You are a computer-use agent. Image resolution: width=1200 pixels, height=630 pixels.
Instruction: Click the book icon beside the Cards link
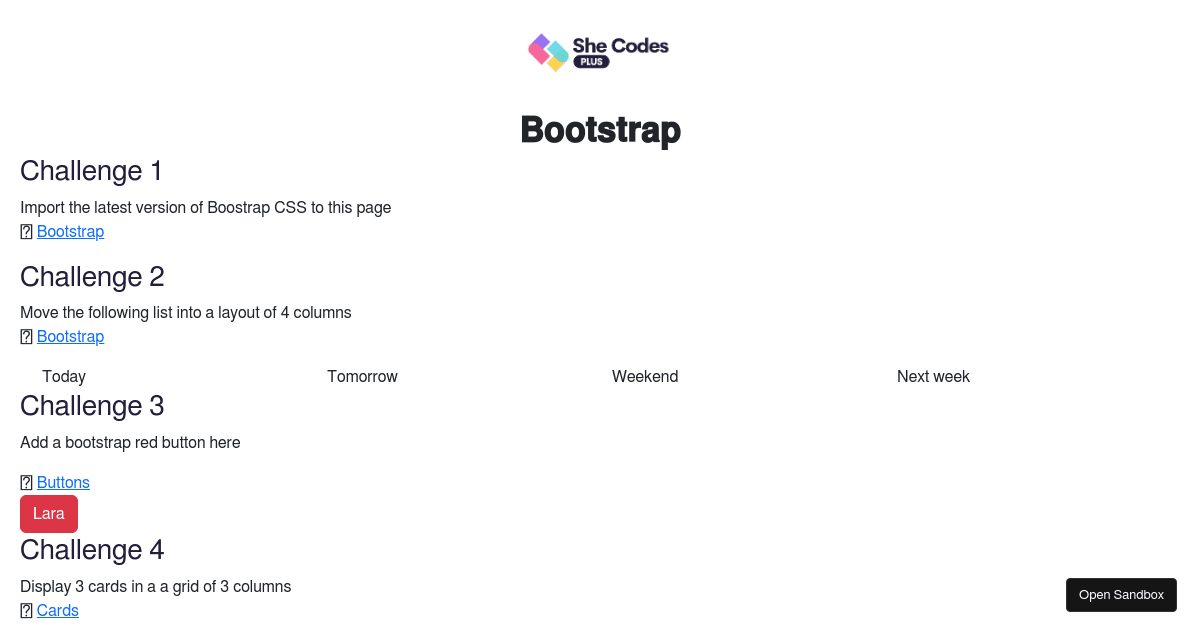[x=26, y=610]
